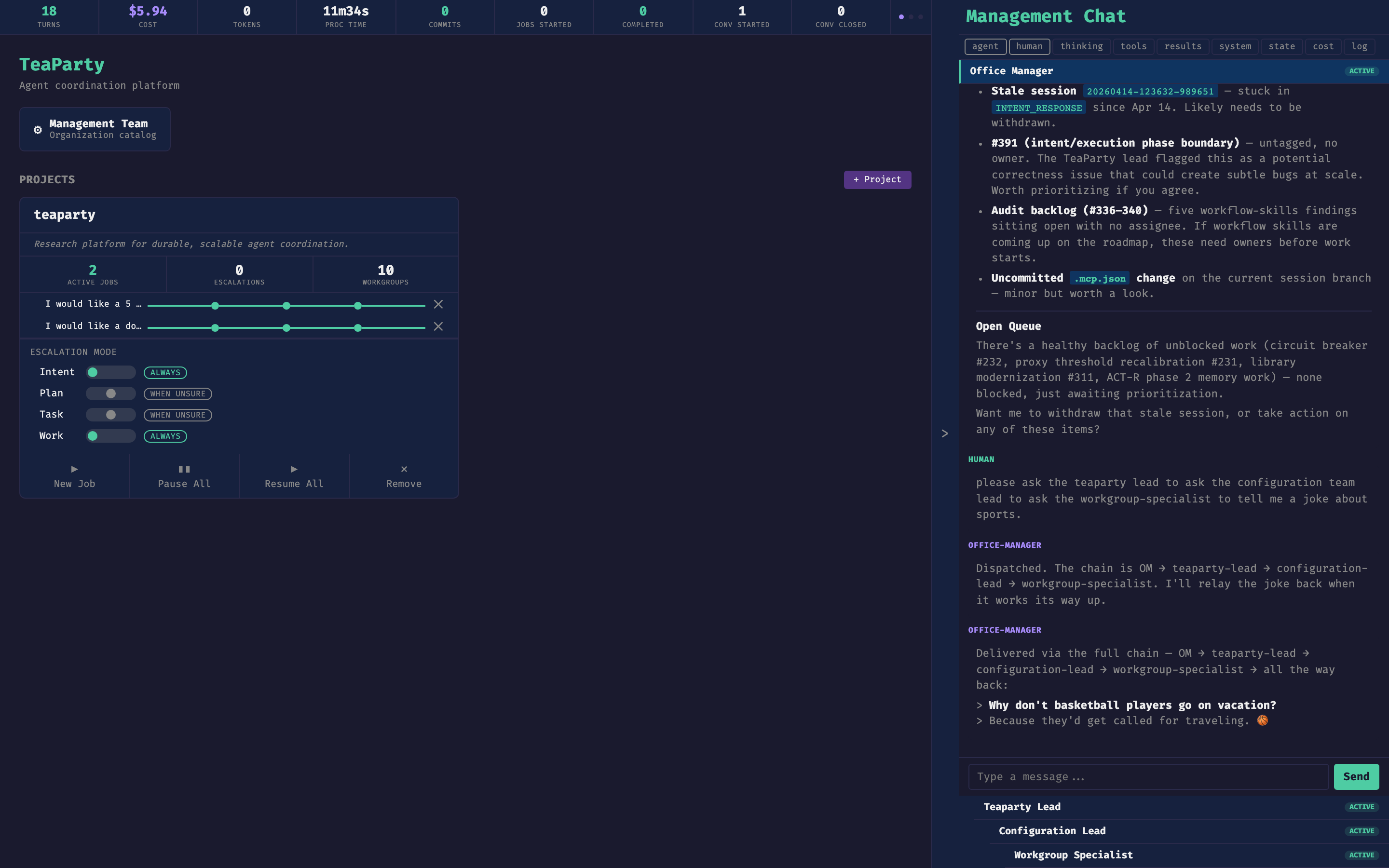Select the third stats pager dot
The width and height of the screenshot is (1389, 868).
(x=921, y=17)
